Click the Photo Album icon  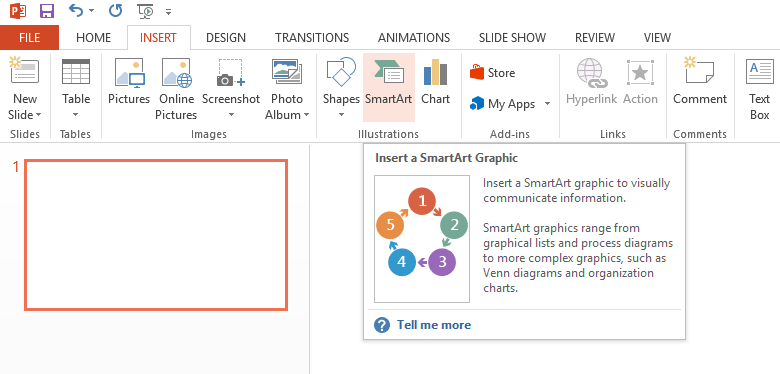(287, 72)
